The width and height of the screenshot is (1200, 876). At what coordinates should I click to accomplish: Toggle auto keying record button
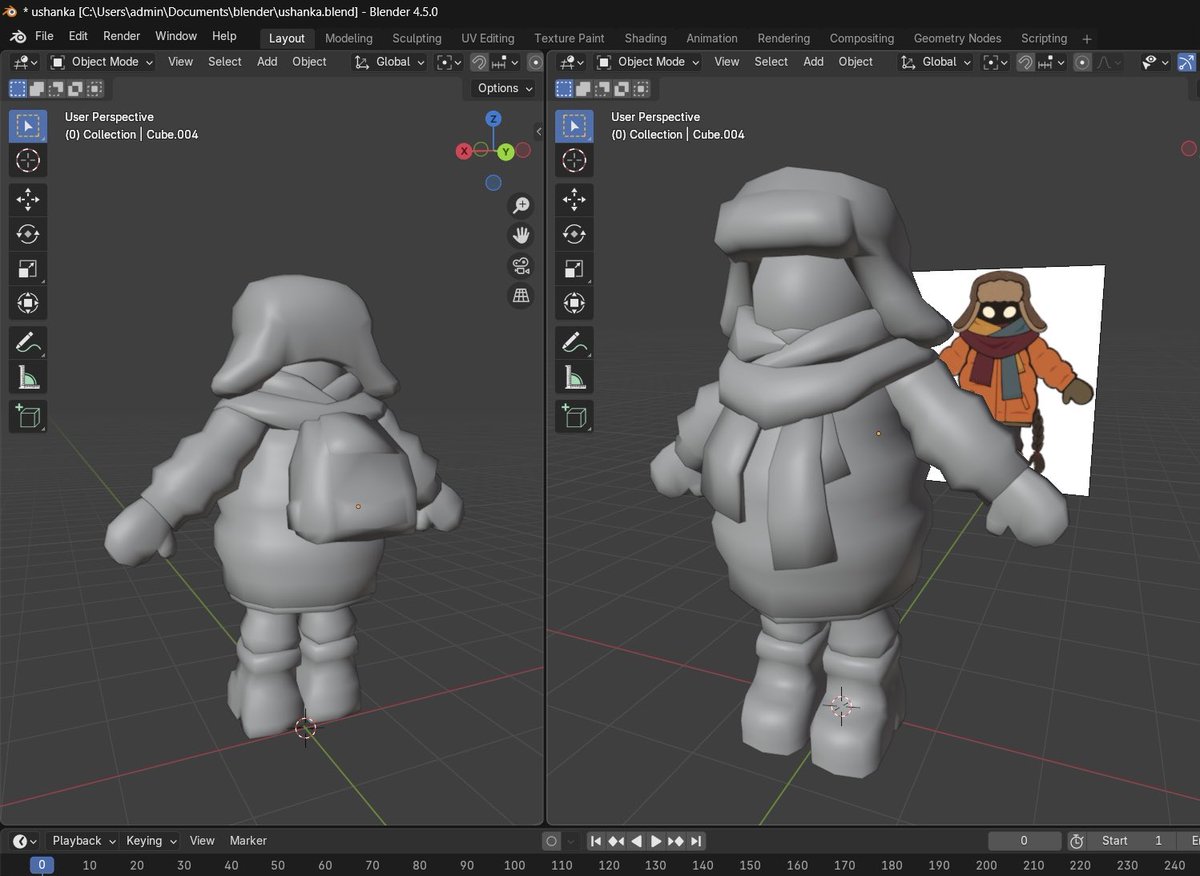551,841
